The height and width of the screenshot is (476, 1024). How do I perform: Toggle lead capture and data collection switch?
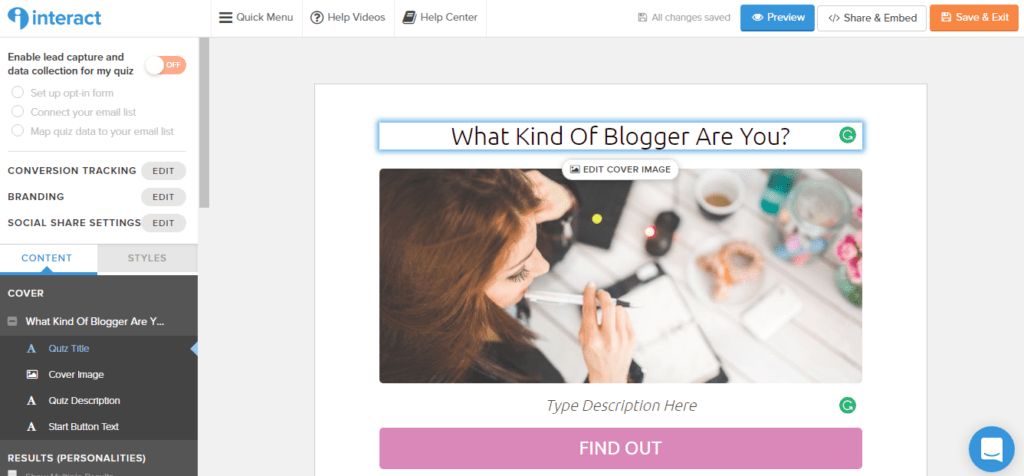pyautogui.click(x=166, y=65)
